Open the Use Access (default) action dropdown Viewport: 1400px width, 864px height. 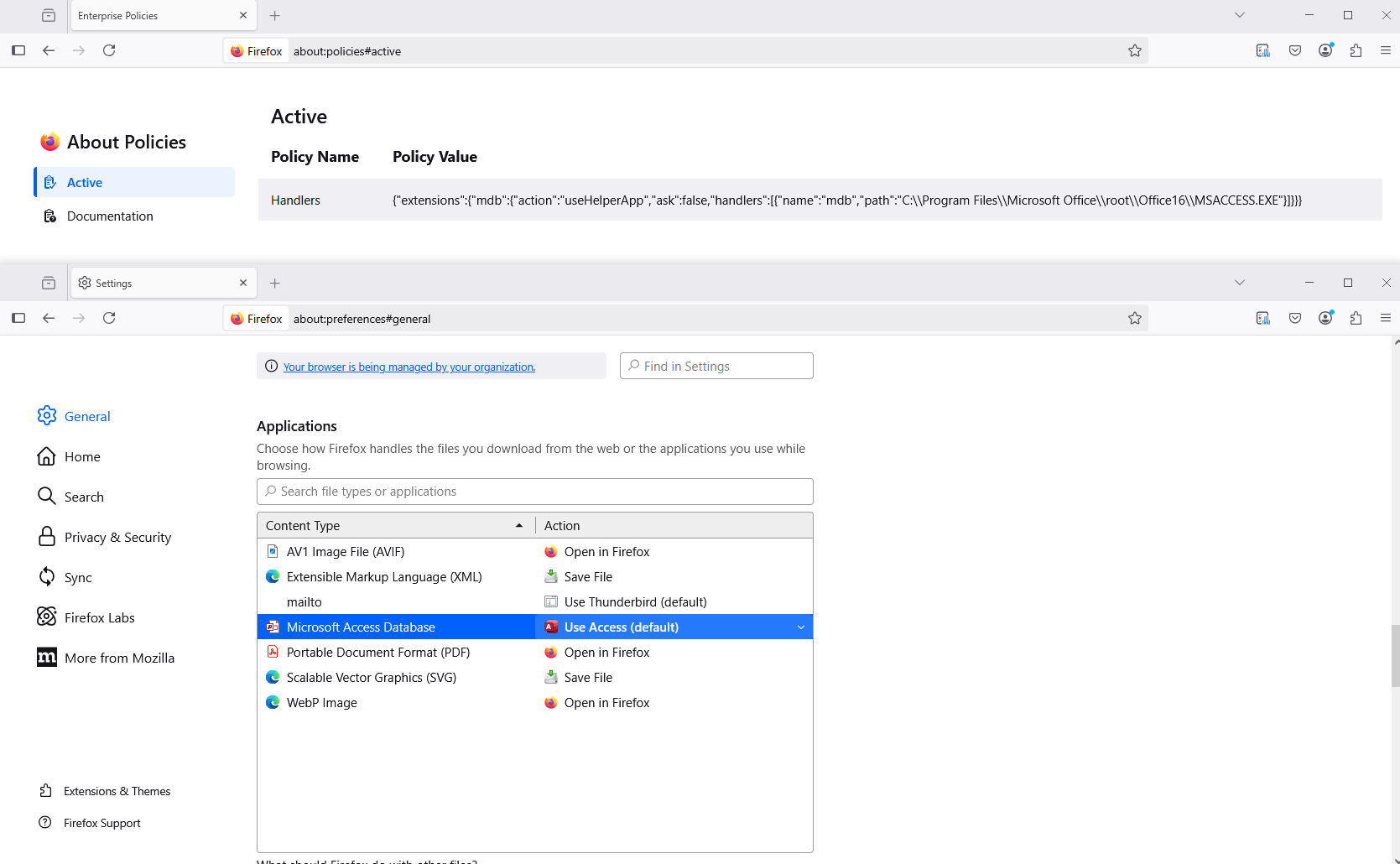click(674, 627)
